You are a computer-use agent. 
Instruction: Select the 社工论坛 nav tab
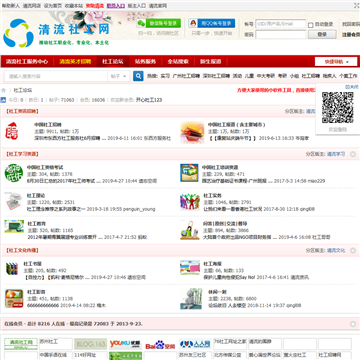point(113,62)
